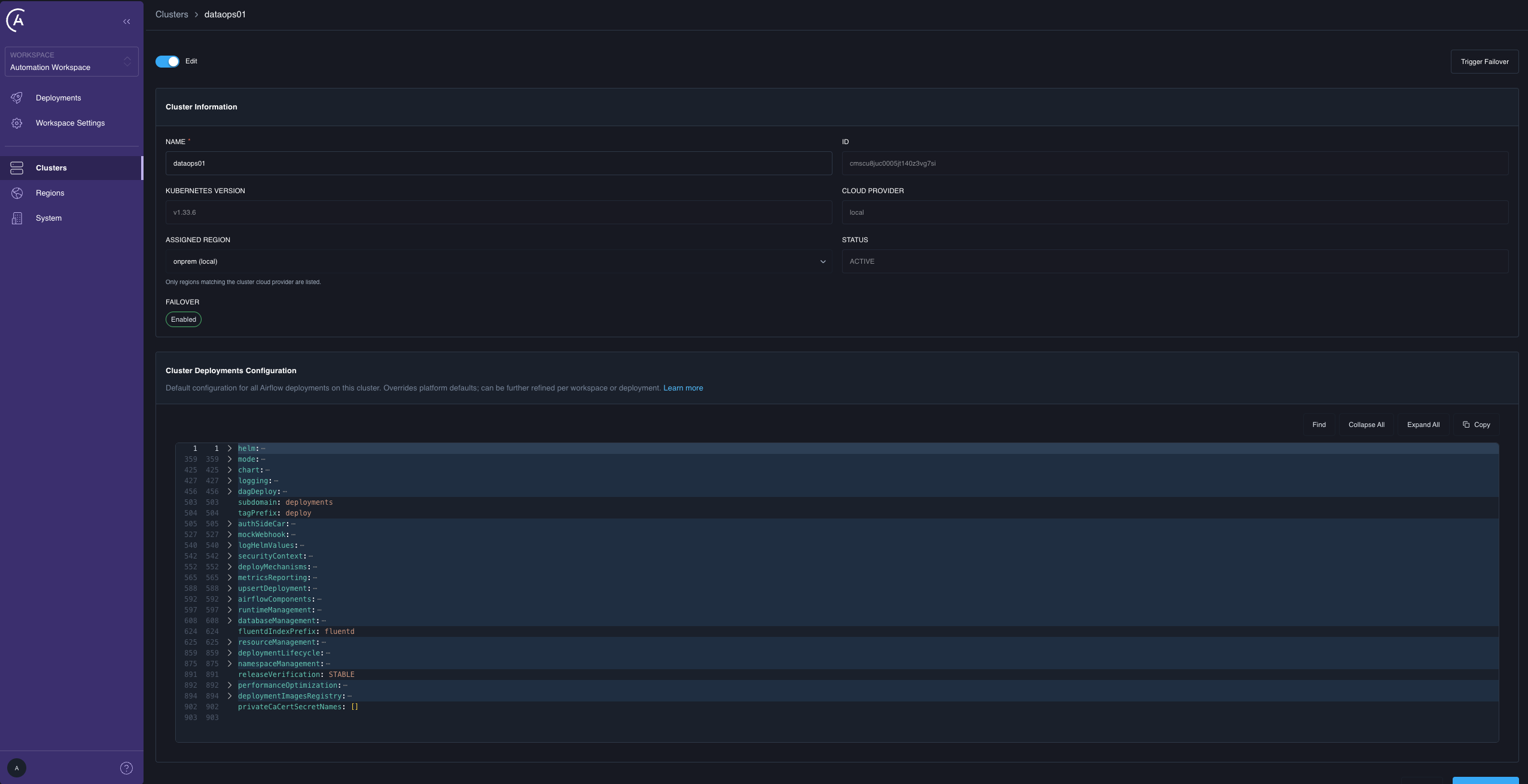Click the ID field
The width and height of the screenshot is (1528, 784).
(1175, 163)
